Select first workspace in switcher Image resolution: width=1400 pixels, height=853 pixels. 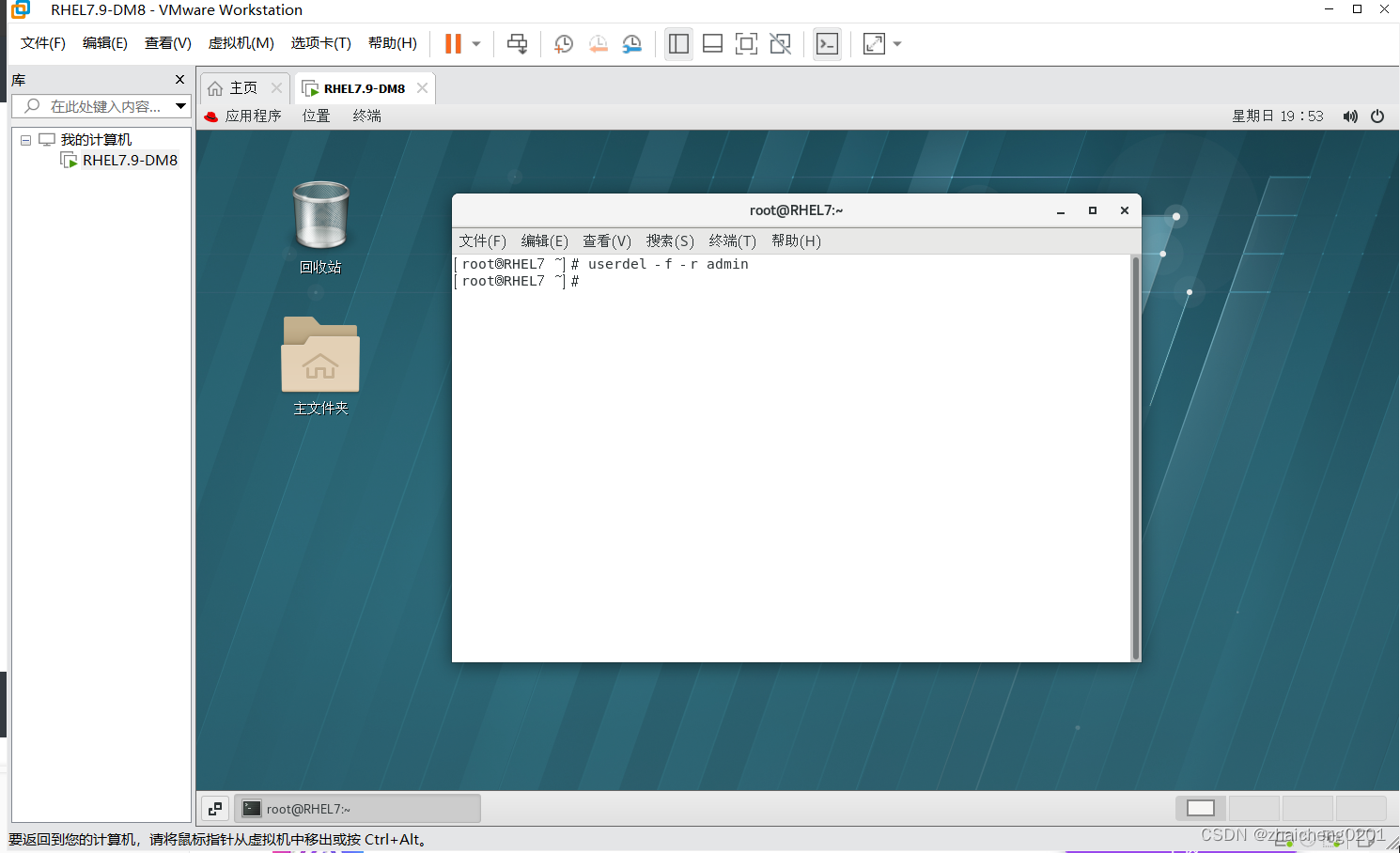tap(1201, 808)
